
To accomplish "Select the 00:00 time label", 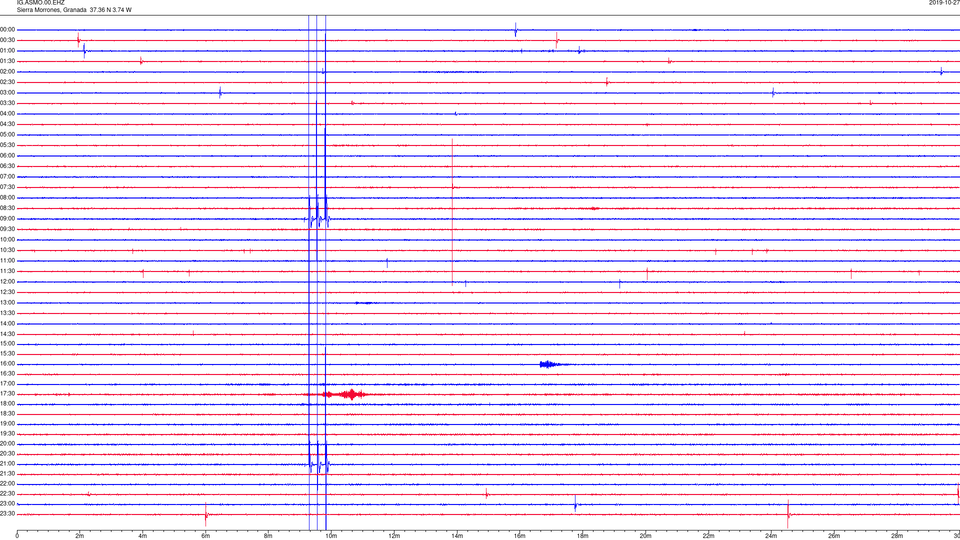I will [7, 29].
